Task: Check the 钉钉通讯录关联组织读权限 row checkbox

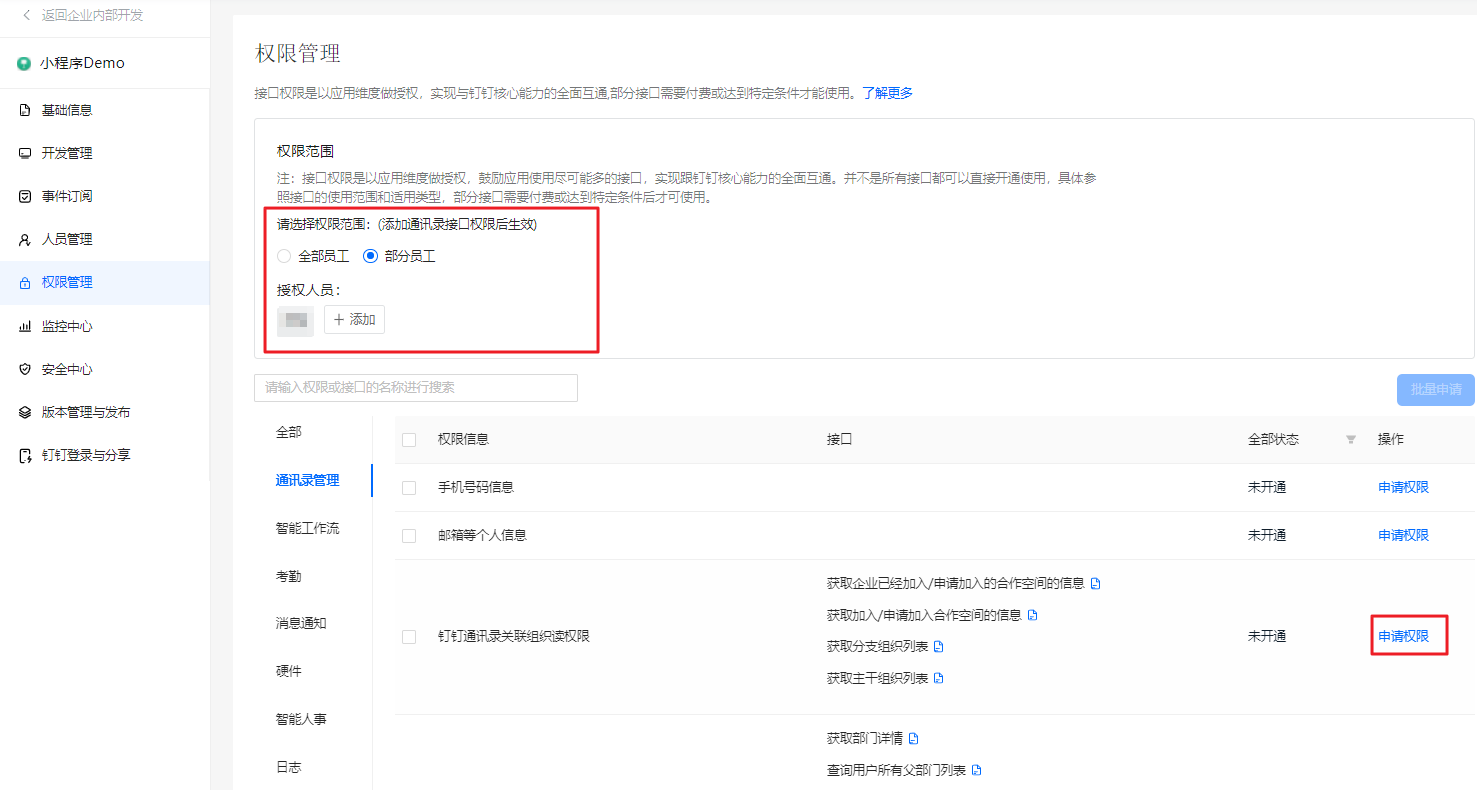Action: point(409,637)
